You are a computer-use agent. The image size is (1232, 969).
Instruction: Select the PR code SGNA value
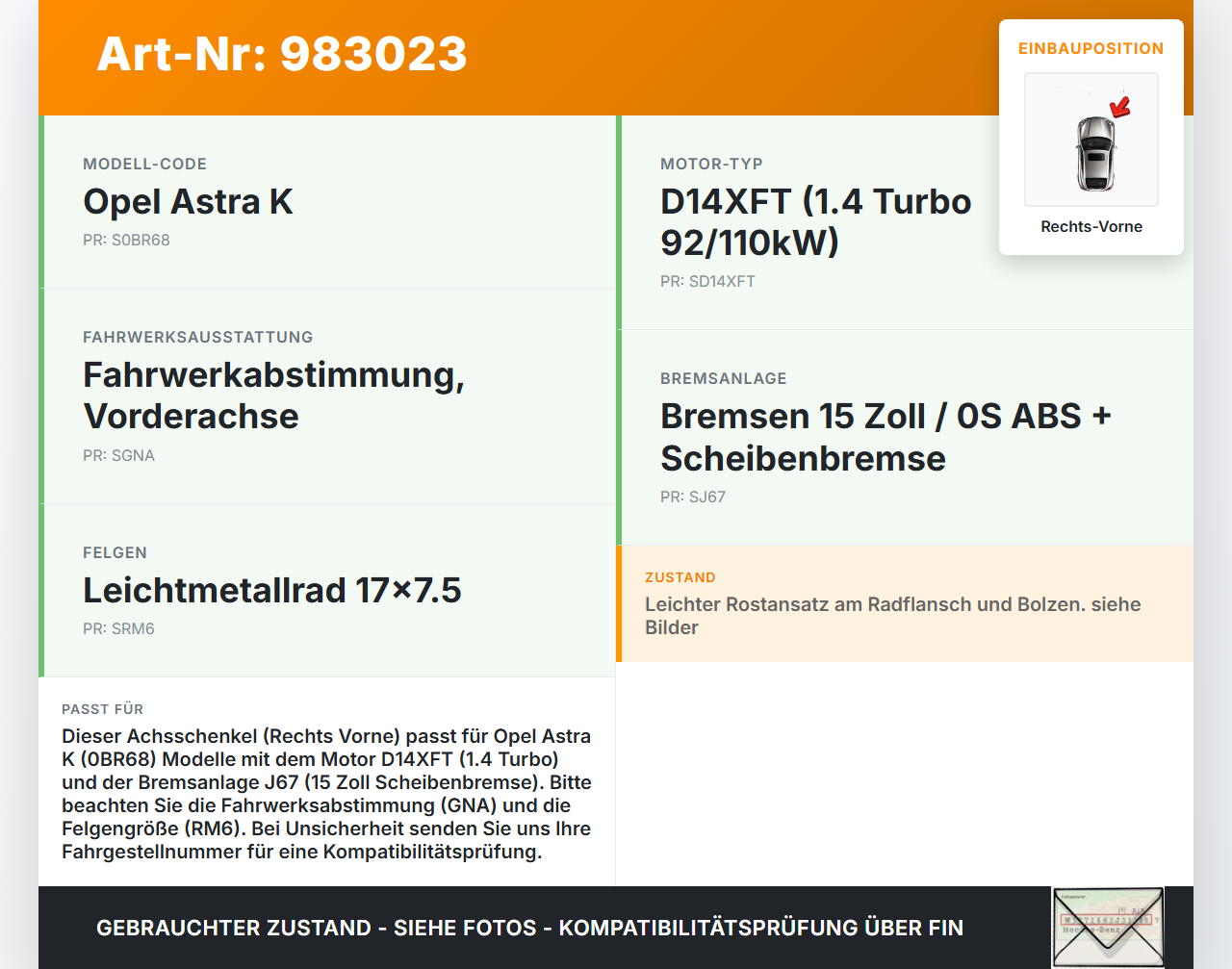pos(119,455)
